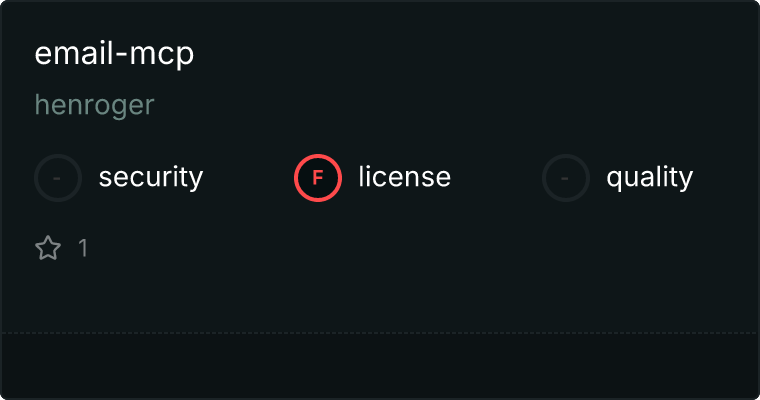Click the star count number 1
The width and height of the screenshot is (760, 400).
[83, 248]
